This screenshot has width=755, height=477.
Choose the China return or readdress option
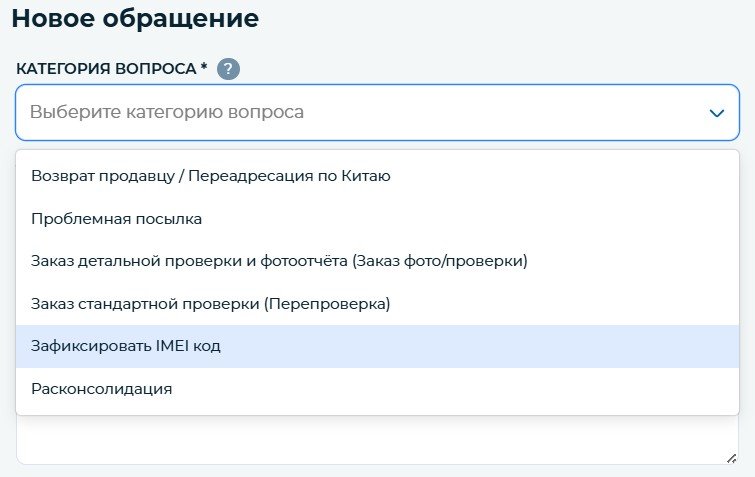[x=378, y=176]
